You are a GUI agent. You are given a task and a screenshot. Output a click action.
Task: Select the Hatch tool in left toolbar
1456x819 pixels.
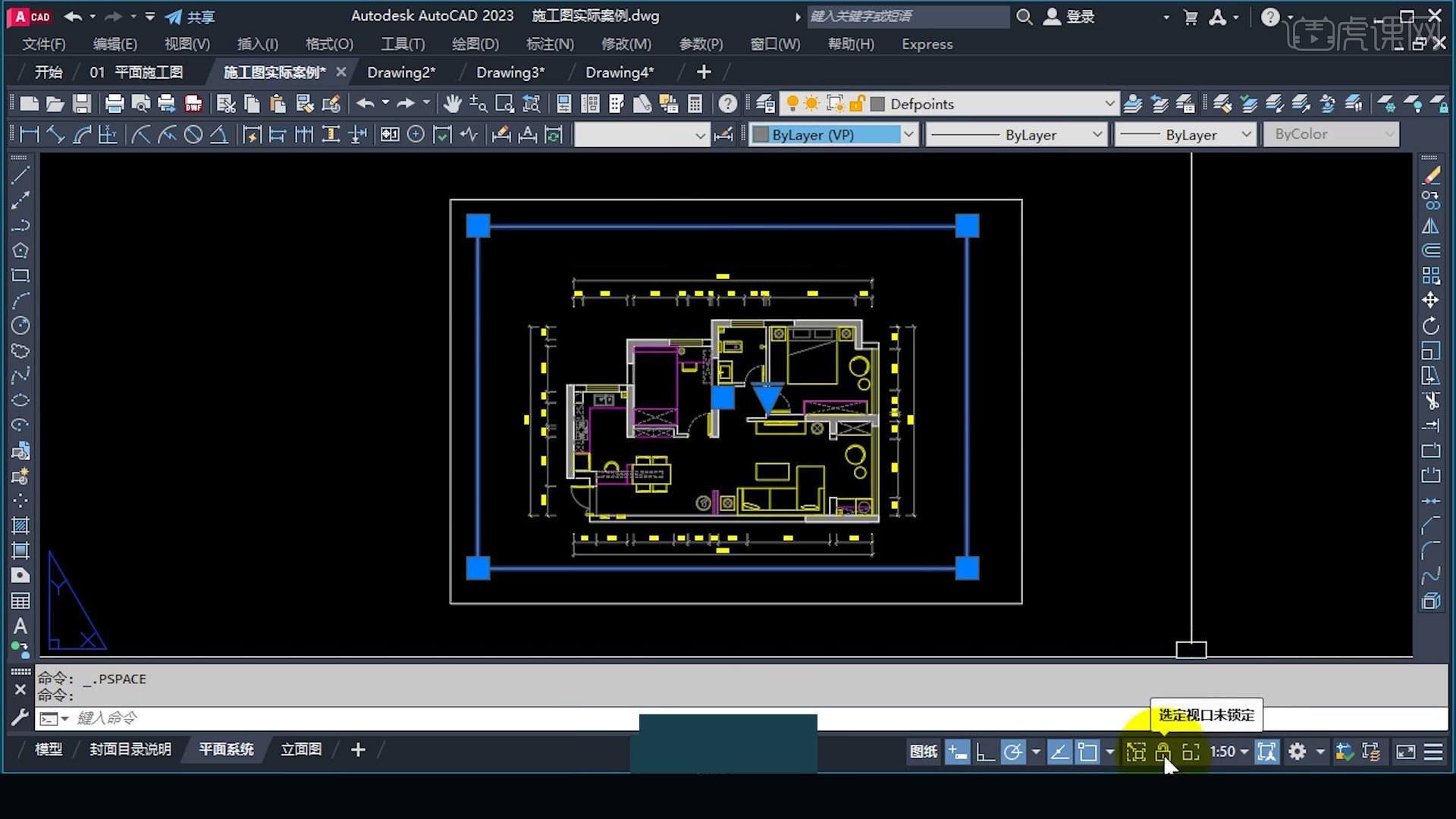click(x=20, y=526)
